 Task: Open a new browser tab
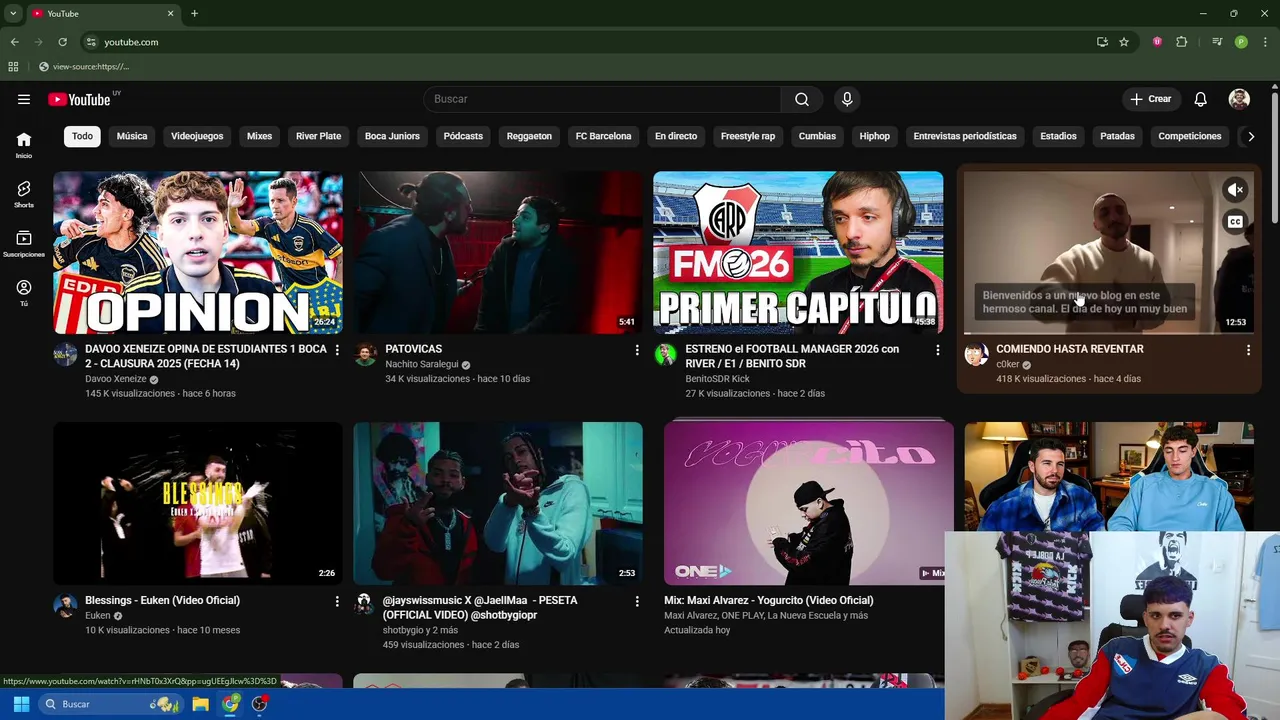(194, 14)
